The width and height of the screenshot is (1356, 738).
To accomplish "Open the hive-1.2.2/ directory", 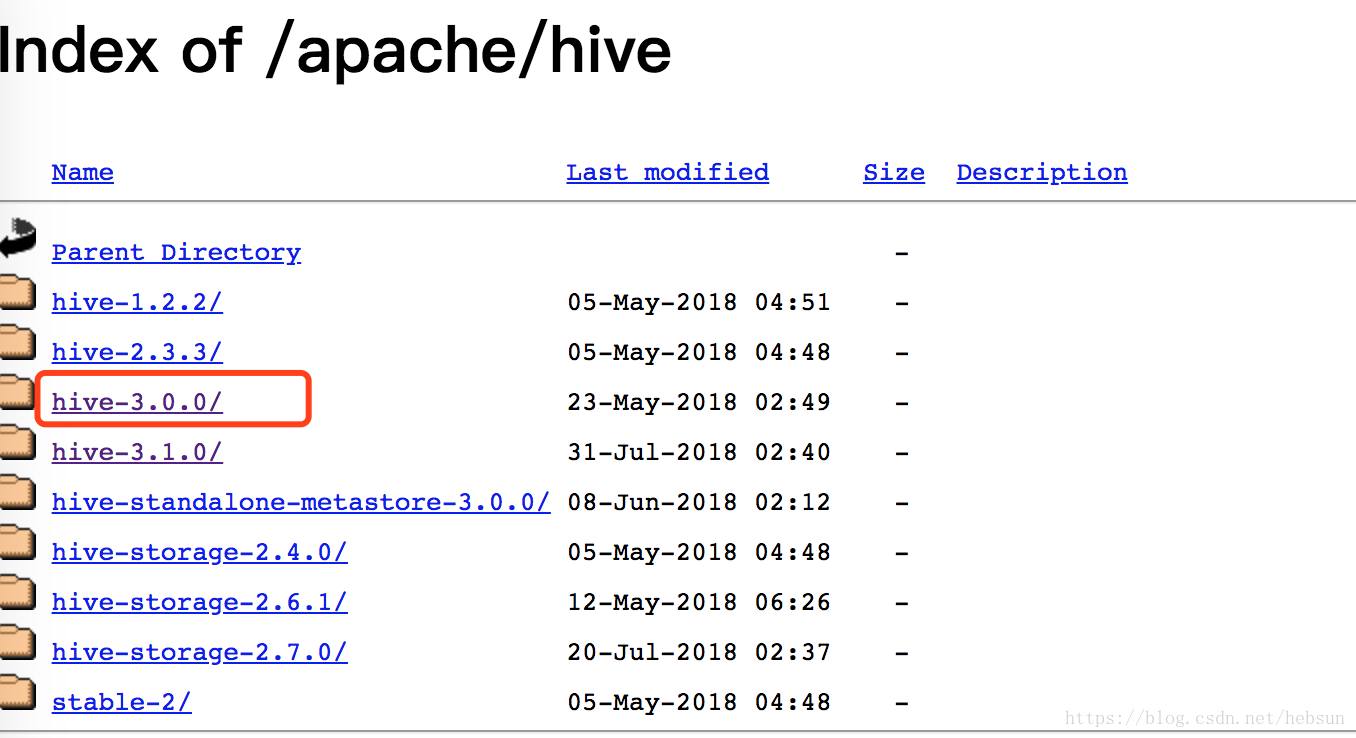I will (x=137, y=302).
